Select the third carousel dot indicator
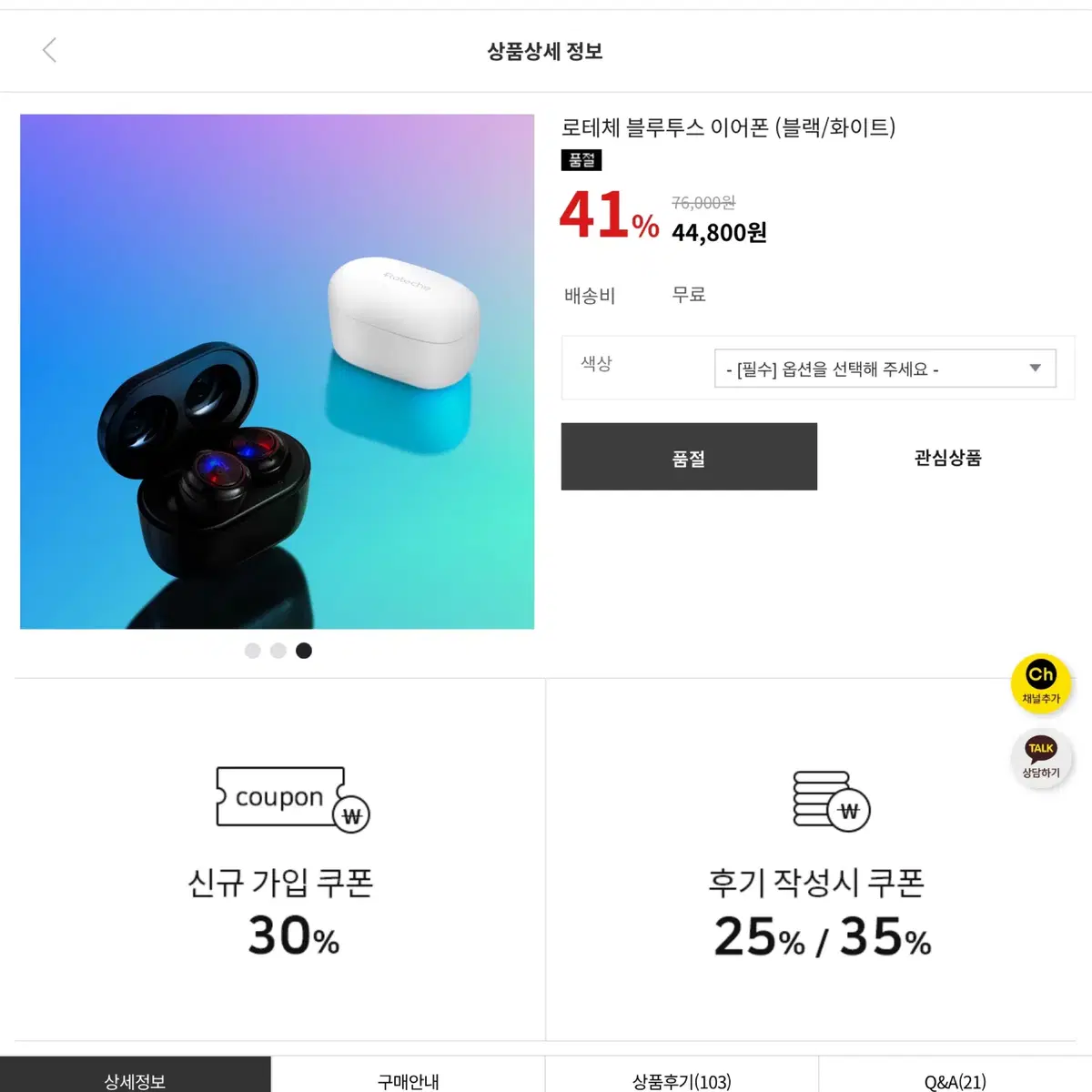The width and height of the screenshot is (1092, 1092). (x=304, y=651)
